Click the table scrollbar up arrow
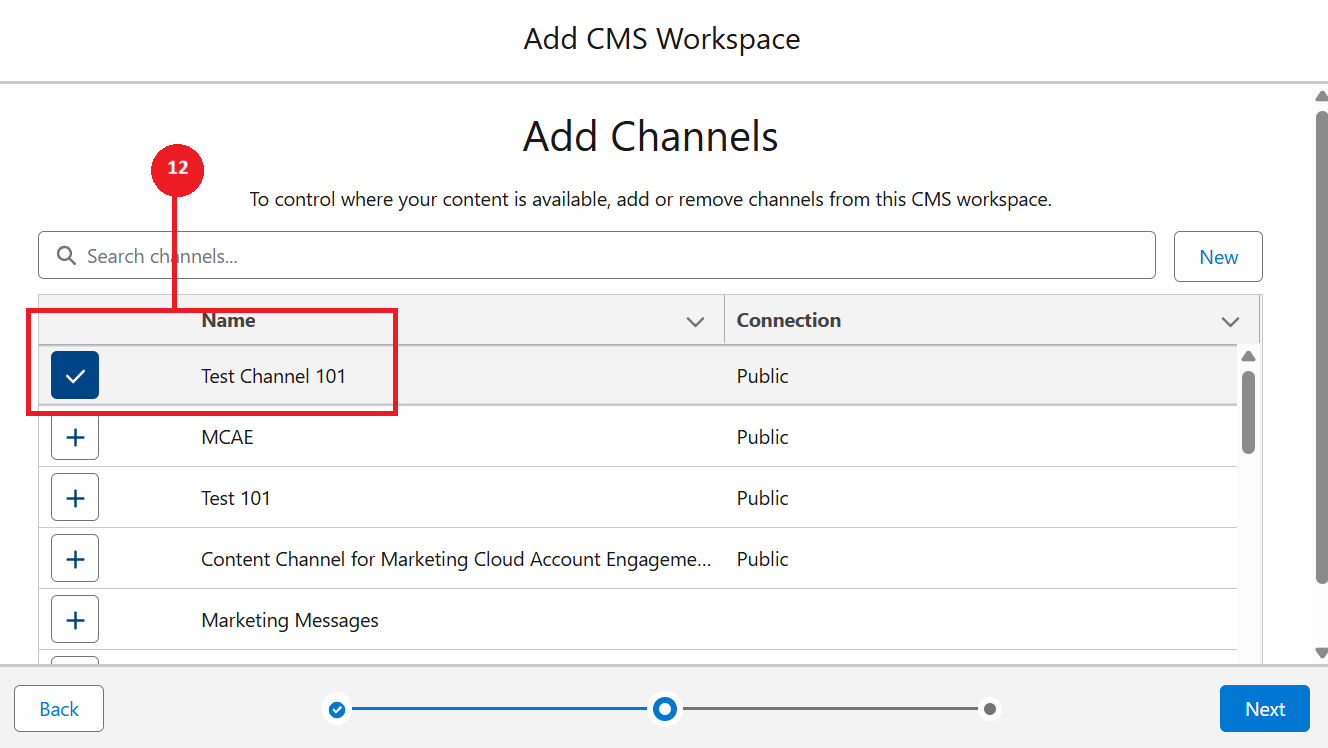The height and width of the screenshot is (748, 1328). [1248, 357]
